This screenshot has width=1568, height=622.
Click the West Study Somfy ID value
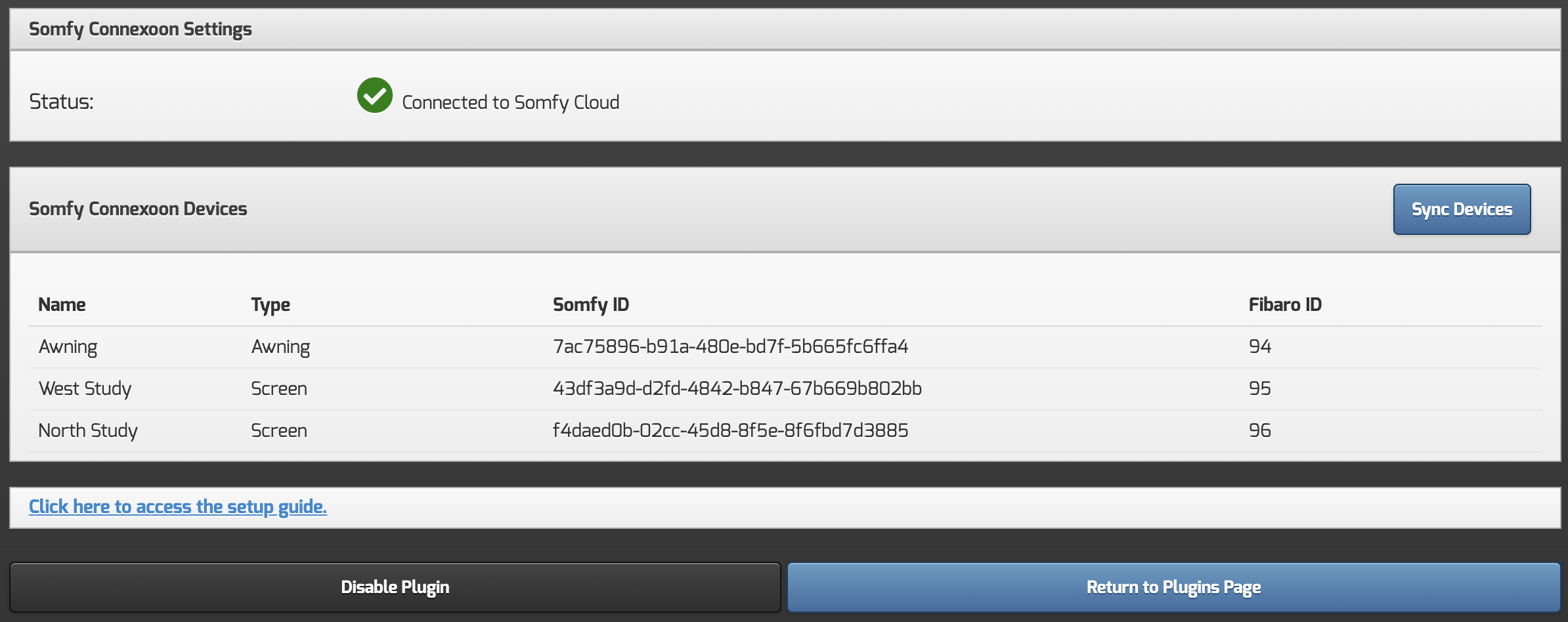point(737,388)
